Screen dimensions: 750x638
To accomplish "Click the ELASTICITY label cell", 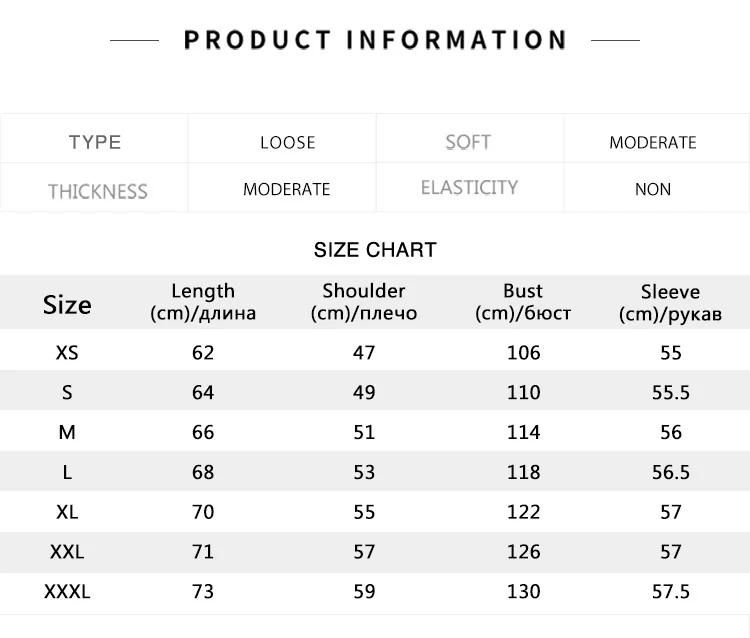I will pos(469,188).
